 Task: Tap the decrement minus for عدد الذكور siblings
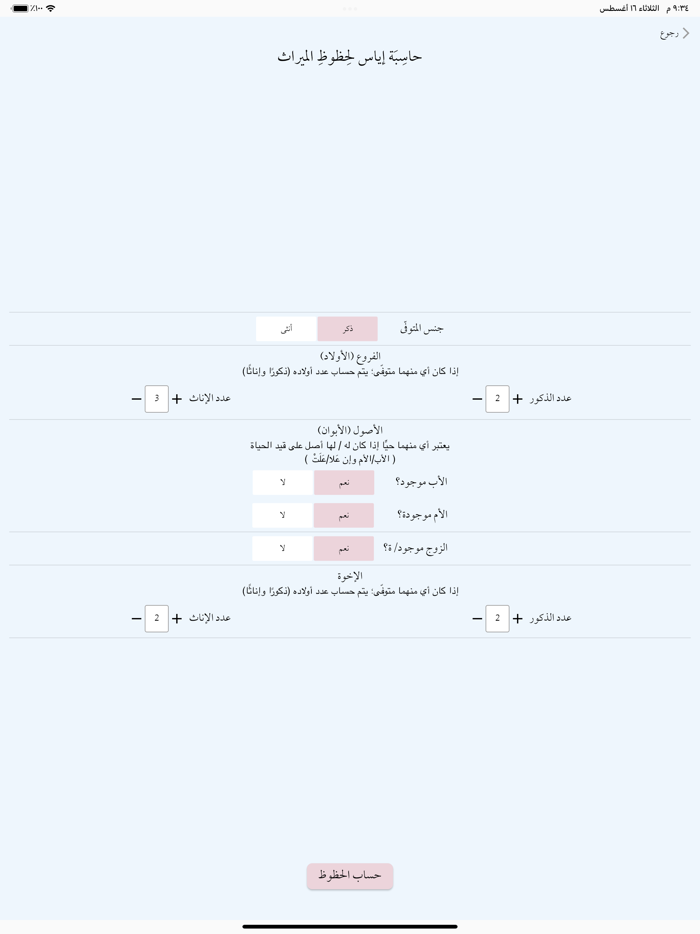tap(475, 618)
